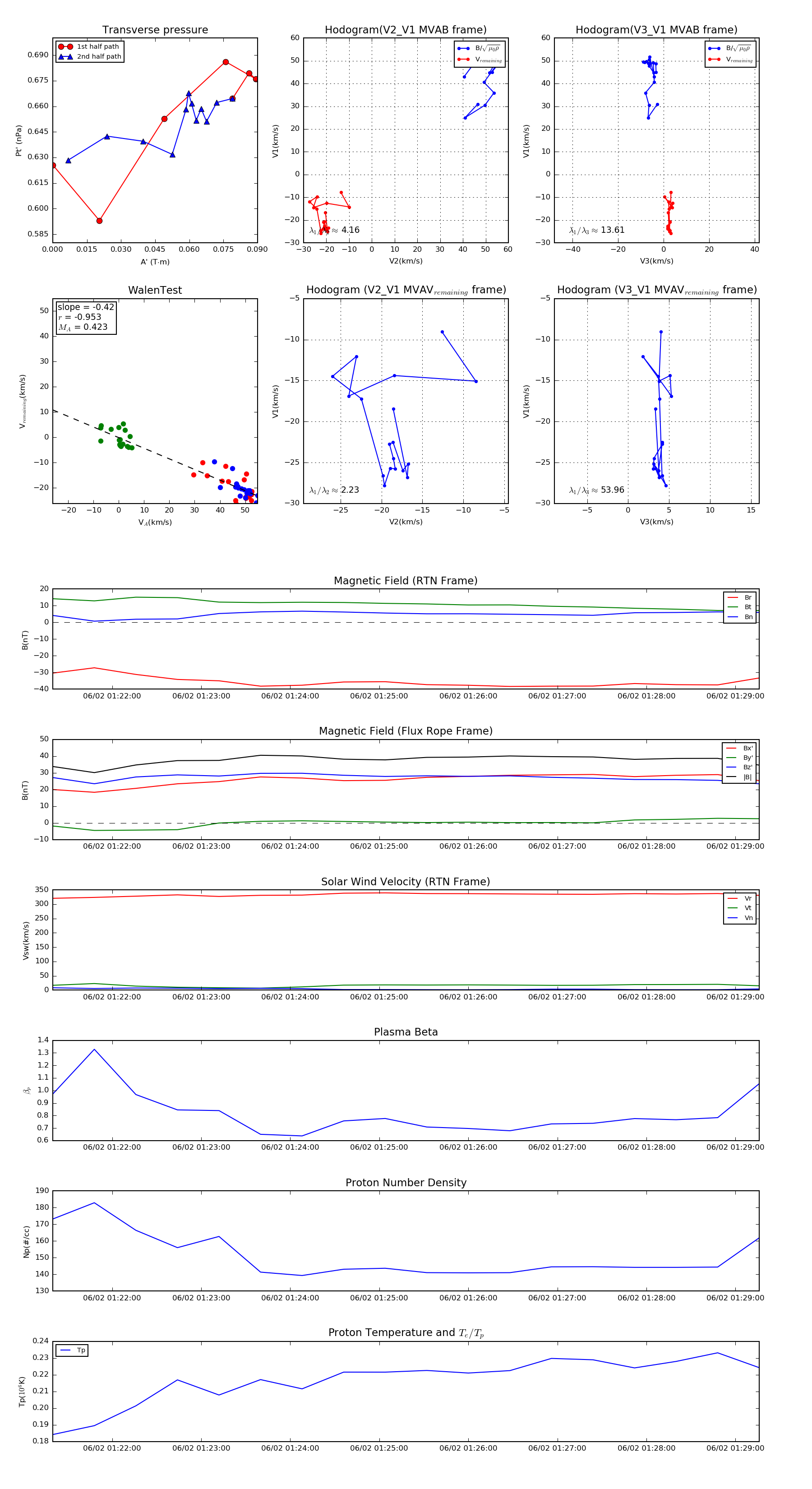
Task: Click "Bx'" legend entry in flux rope plot
Action: tap(739, 748)
